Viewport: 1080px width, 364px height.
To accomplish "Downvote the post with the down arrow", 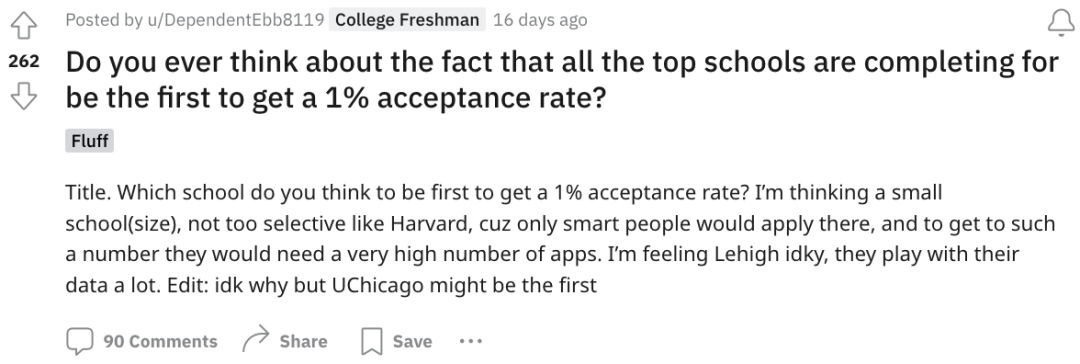I will click(x=23, y=96).
